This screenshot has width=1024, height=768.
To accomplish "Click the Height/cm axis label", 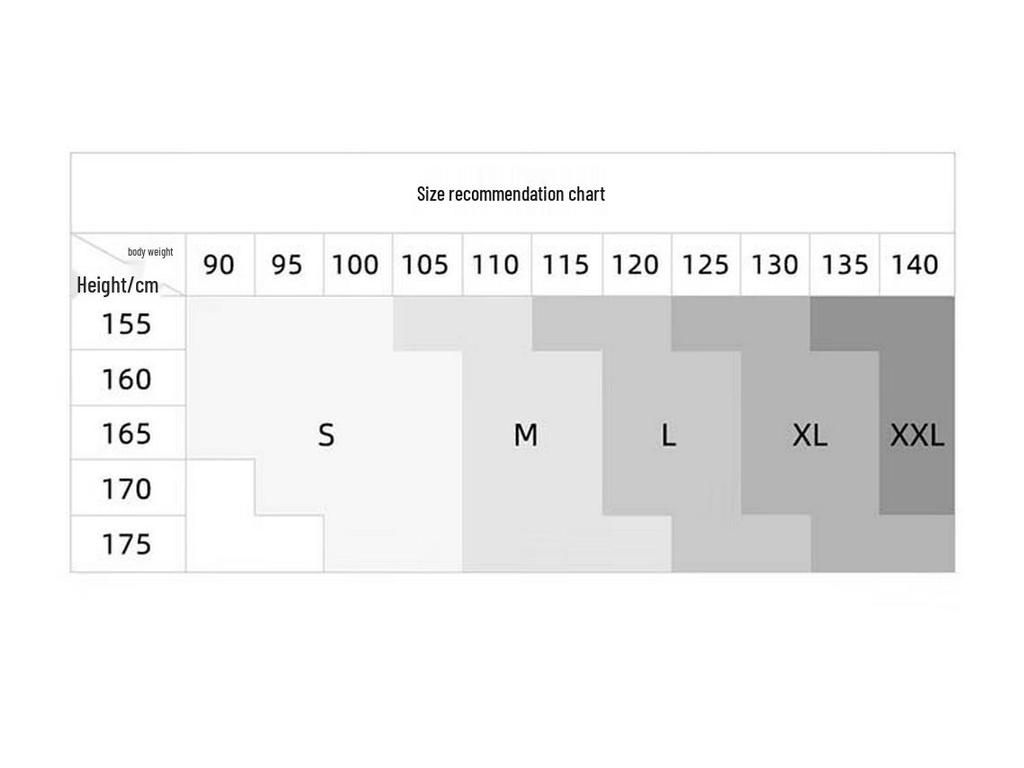I will pyautogui.click(x=118, y=285).
